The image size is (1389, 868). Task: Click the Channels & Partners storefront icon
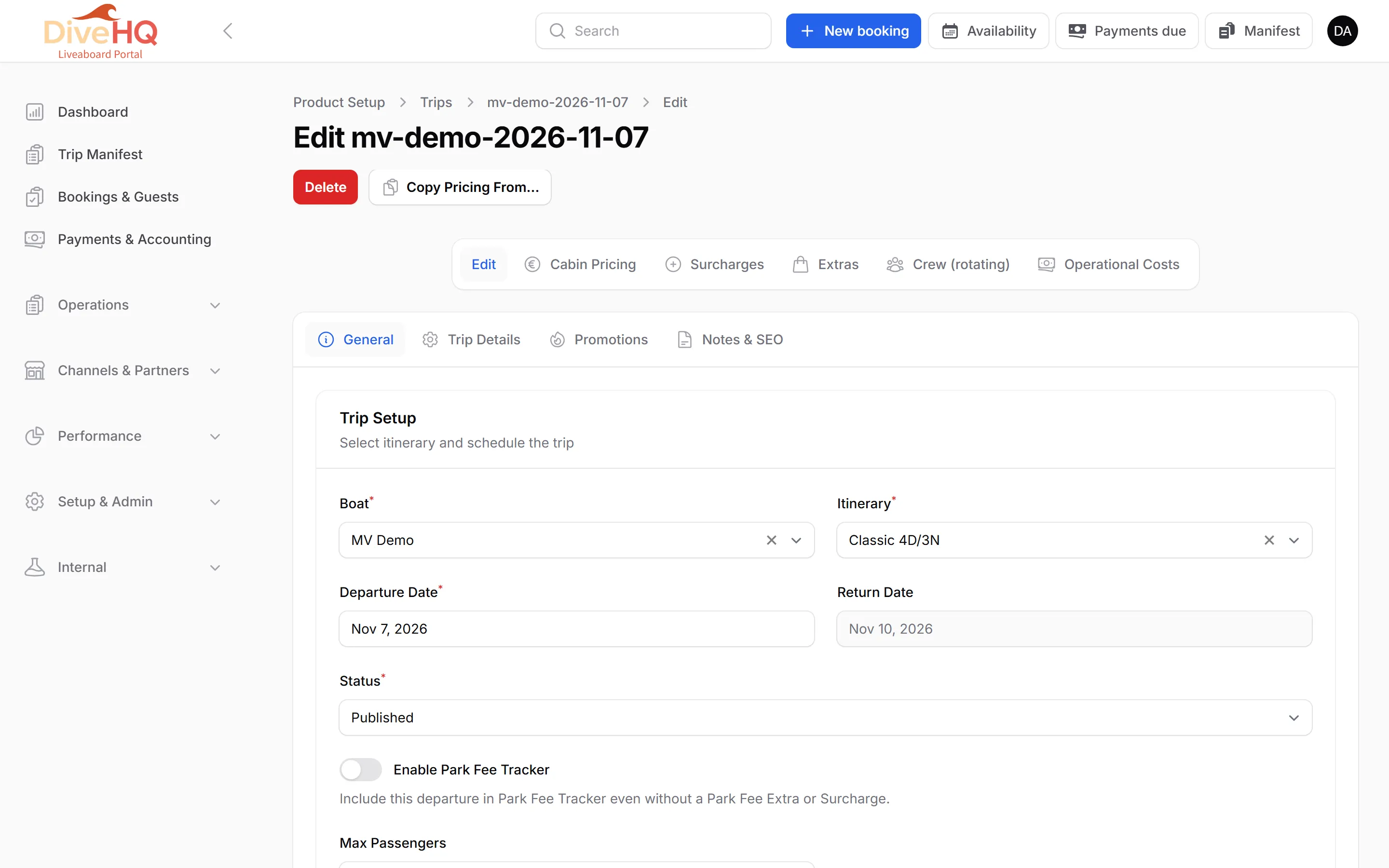point(34,370)
